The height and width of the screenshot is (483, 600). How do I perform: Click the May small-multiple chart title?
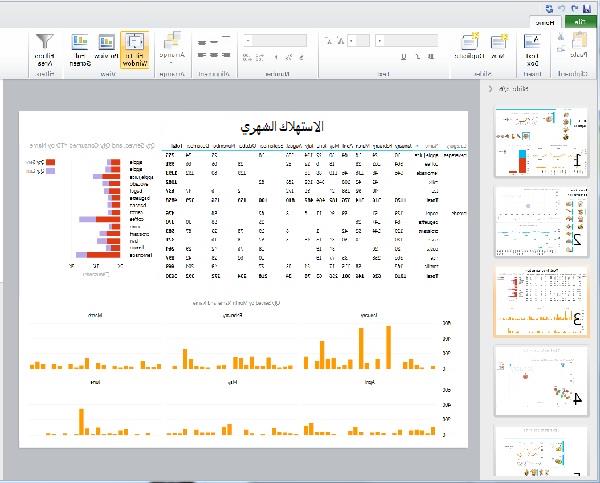[232, 382]
